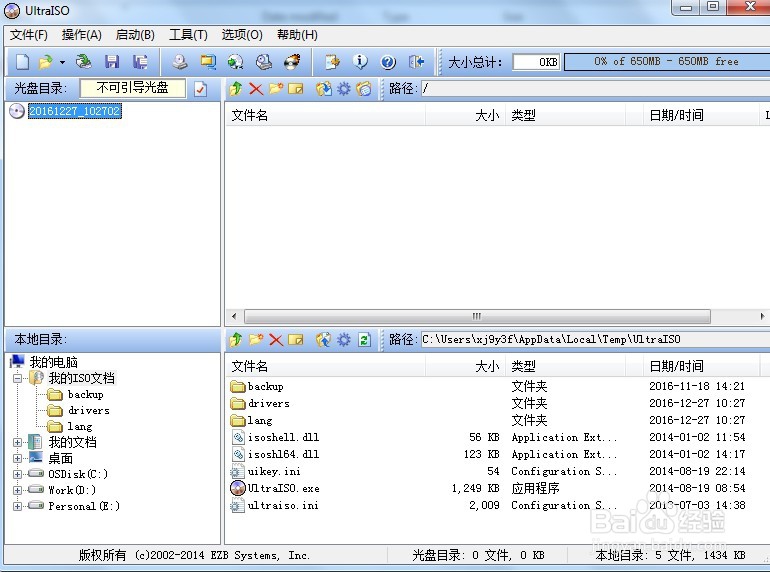Image resolution: width=770 pixels, height=572 pixels.
Task: Go up a folder in local pane
Action: [x=236, y=339]
